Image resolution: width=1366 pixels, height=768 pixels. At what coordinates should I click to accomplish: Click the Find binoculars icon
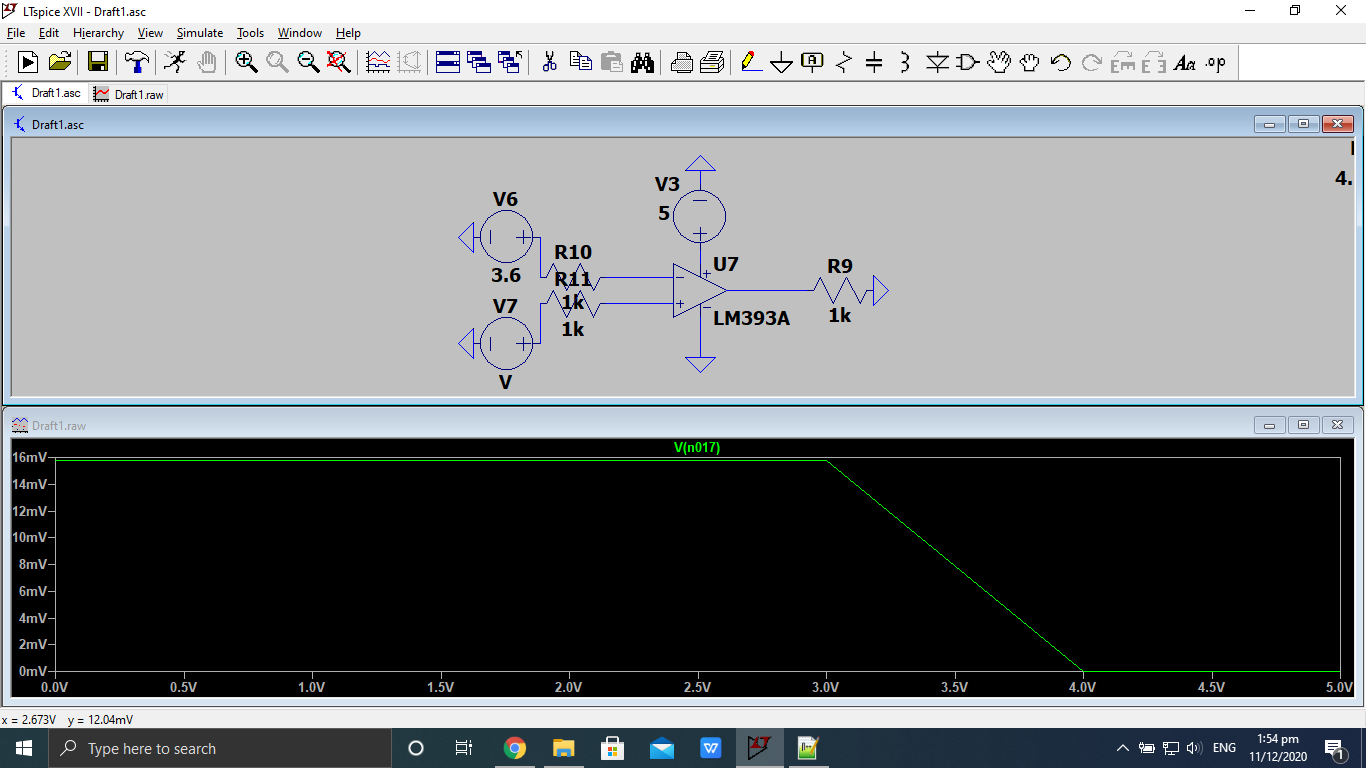coord(642,62)
